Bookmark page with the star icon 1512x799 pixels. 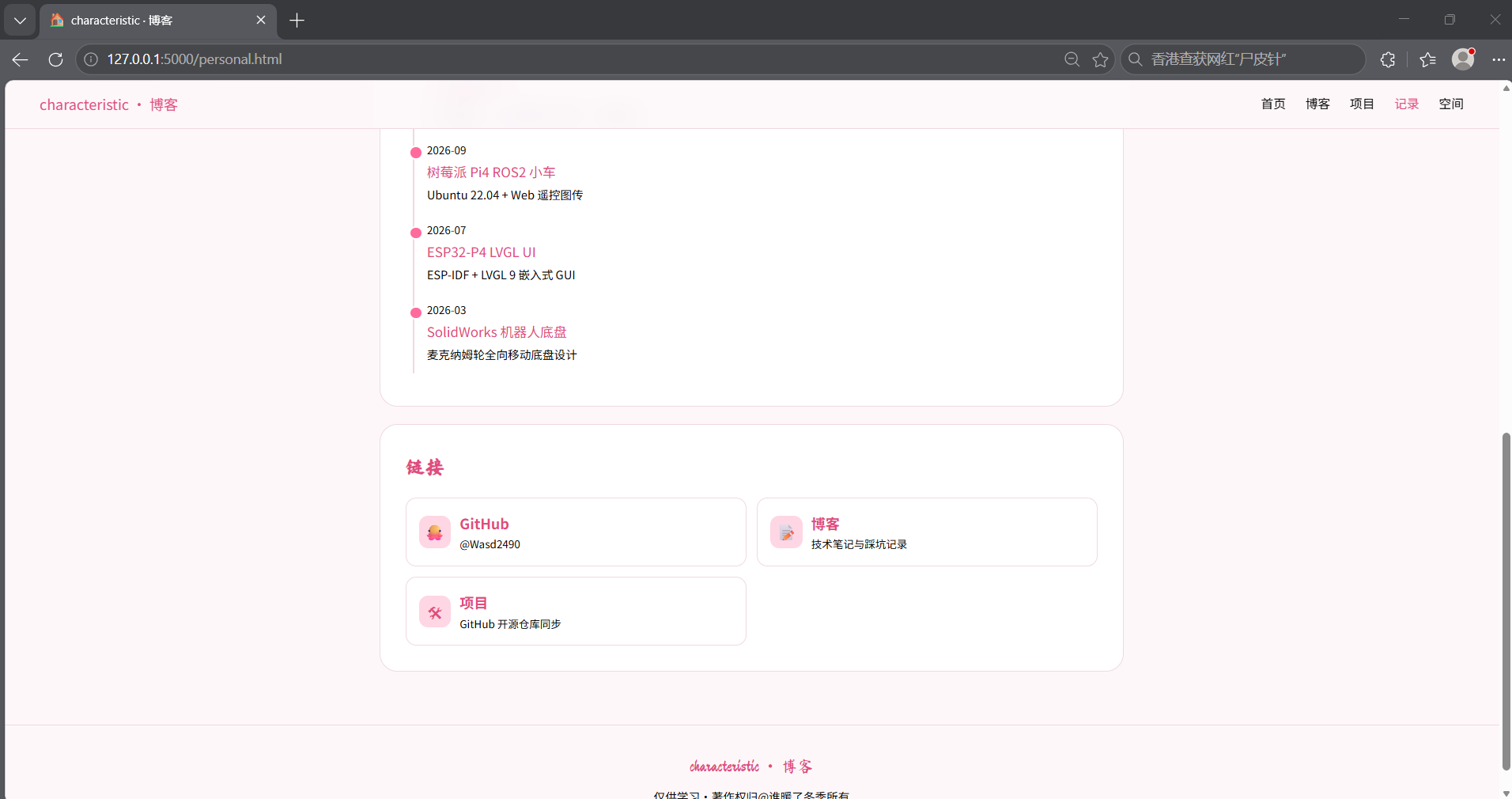[1100, 59]
